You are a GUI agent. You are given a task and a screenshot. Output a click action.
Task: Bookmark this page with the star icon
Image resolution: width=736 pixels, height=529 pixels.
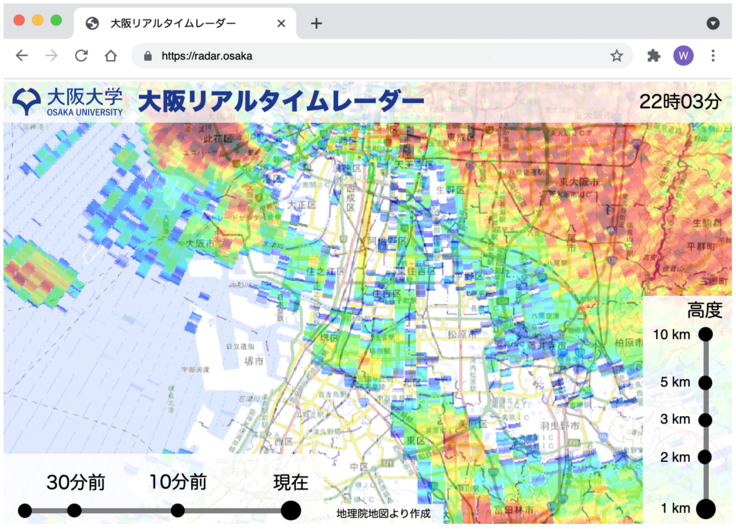[617, 56]
